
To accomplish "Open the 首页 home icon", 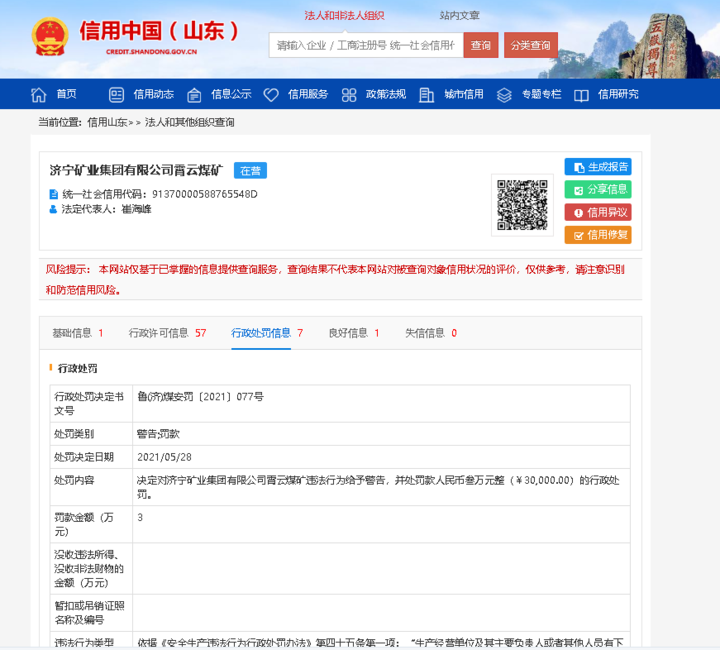I will pyautogui.click(x=39, y=95).
